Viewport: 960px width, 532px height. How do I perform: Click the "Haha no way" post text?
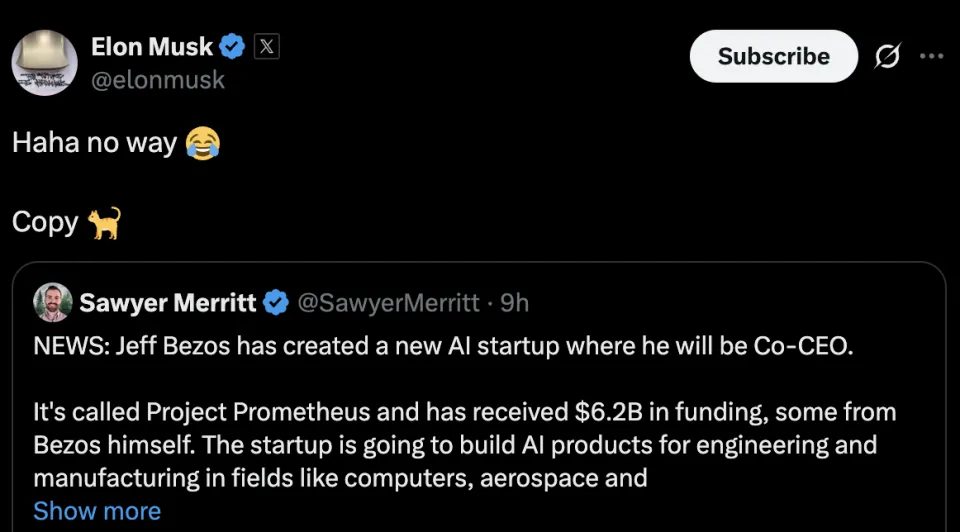click(95, 143)
